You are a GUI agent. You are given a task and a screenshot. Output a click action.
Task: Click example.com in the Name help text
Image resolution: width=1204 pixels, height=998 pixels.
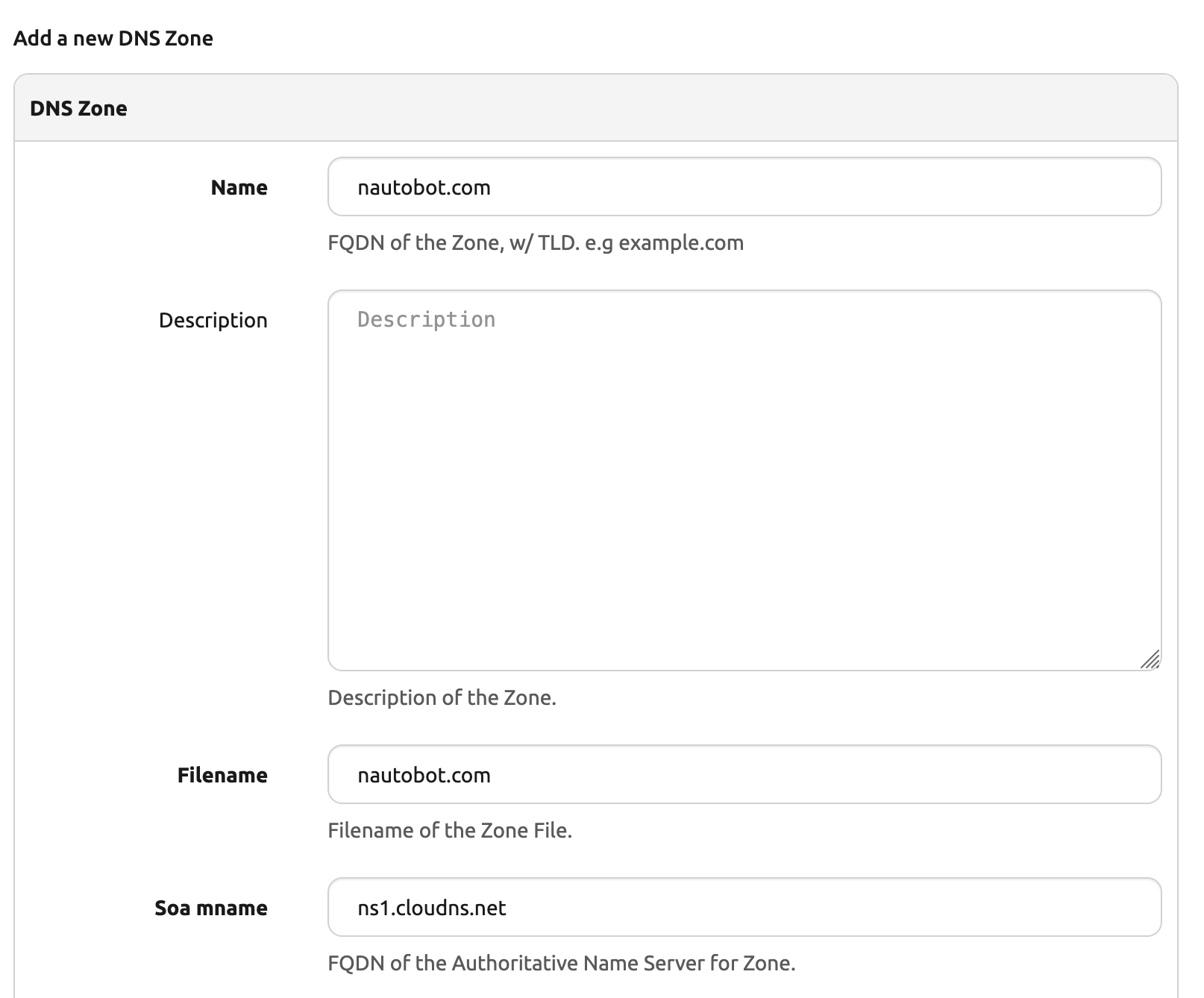click(681, 242)
